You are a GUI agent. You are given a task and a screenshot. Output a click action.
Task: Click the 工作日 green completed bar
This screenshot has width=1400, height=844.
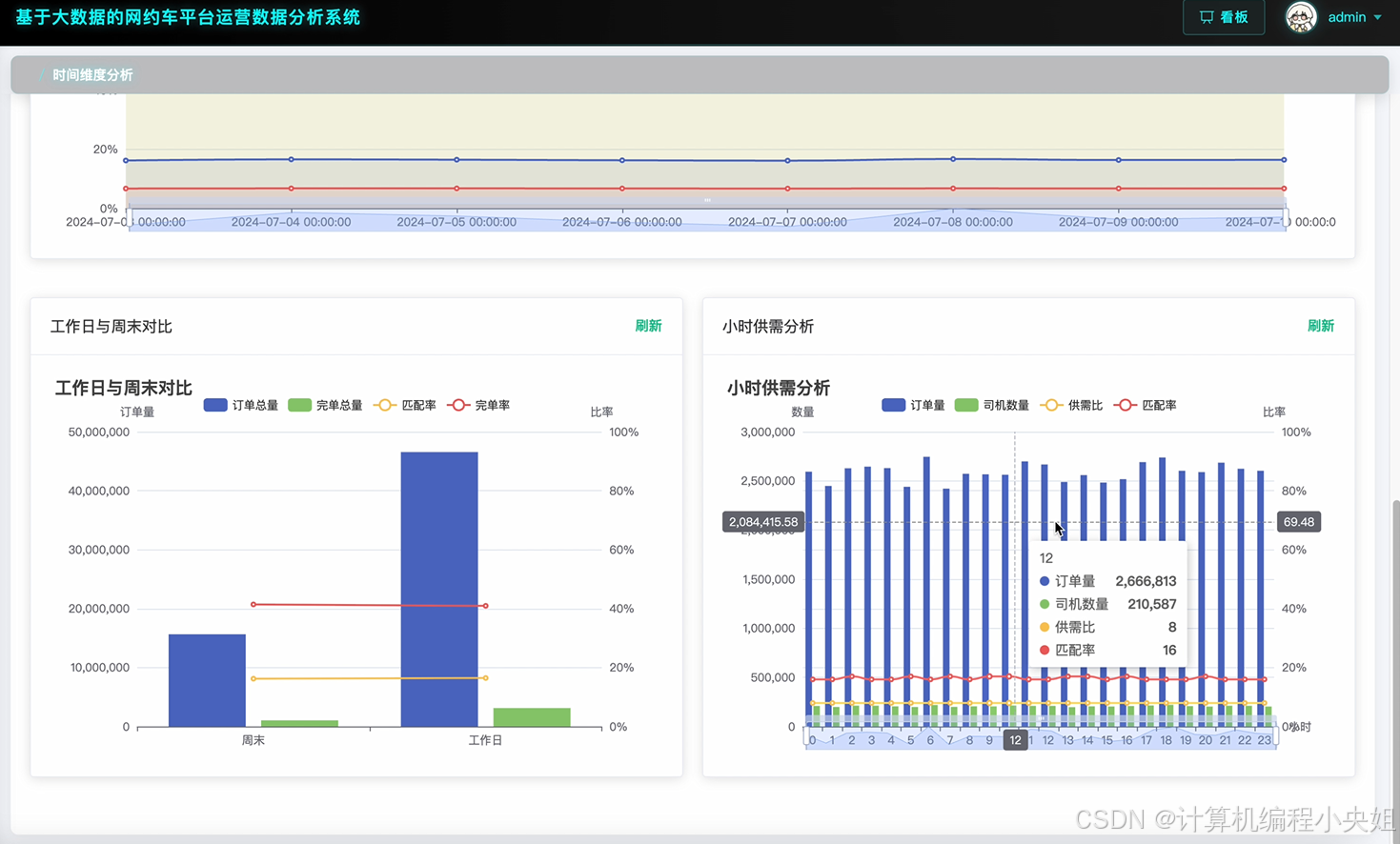coord(532,717)
